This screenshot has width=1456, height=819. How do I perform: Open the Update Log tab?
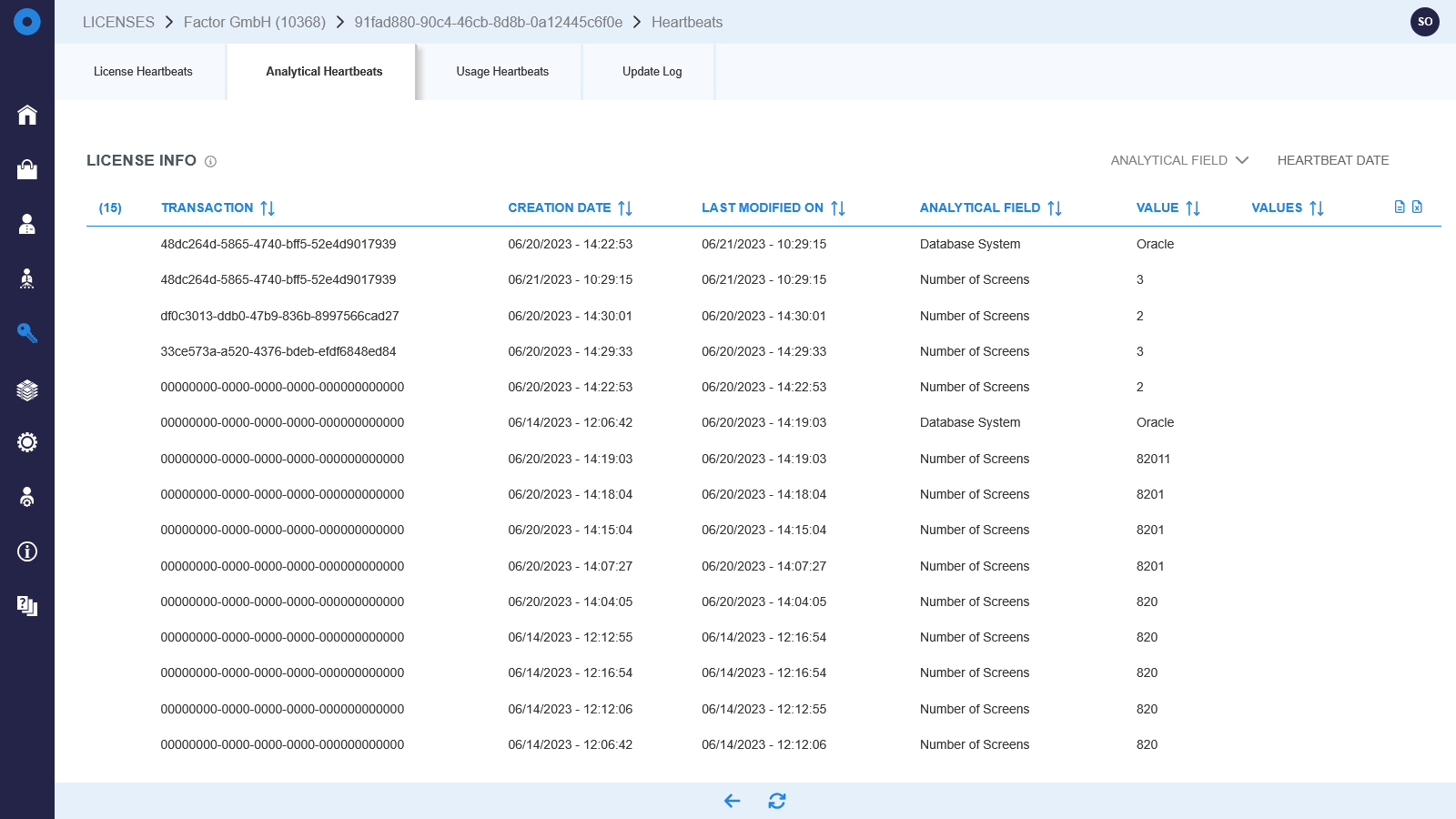(x=651, y=71)
